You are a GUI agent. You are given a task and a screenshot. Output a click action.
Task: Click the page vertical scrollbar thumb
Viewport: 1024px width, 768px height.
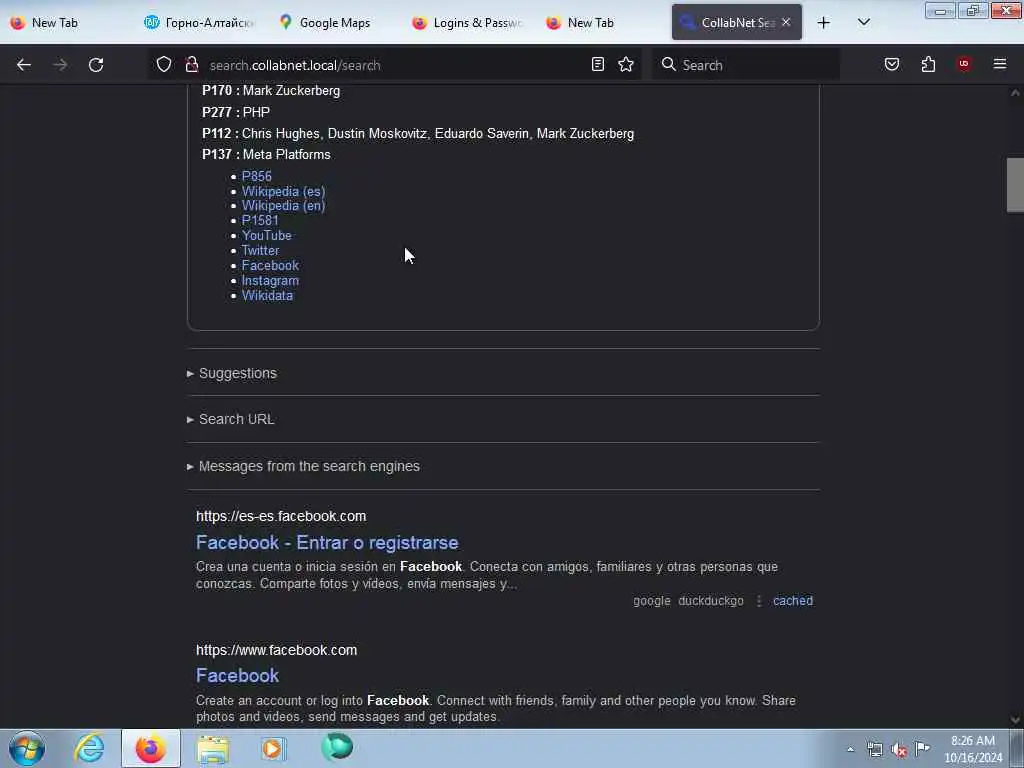1015,185
